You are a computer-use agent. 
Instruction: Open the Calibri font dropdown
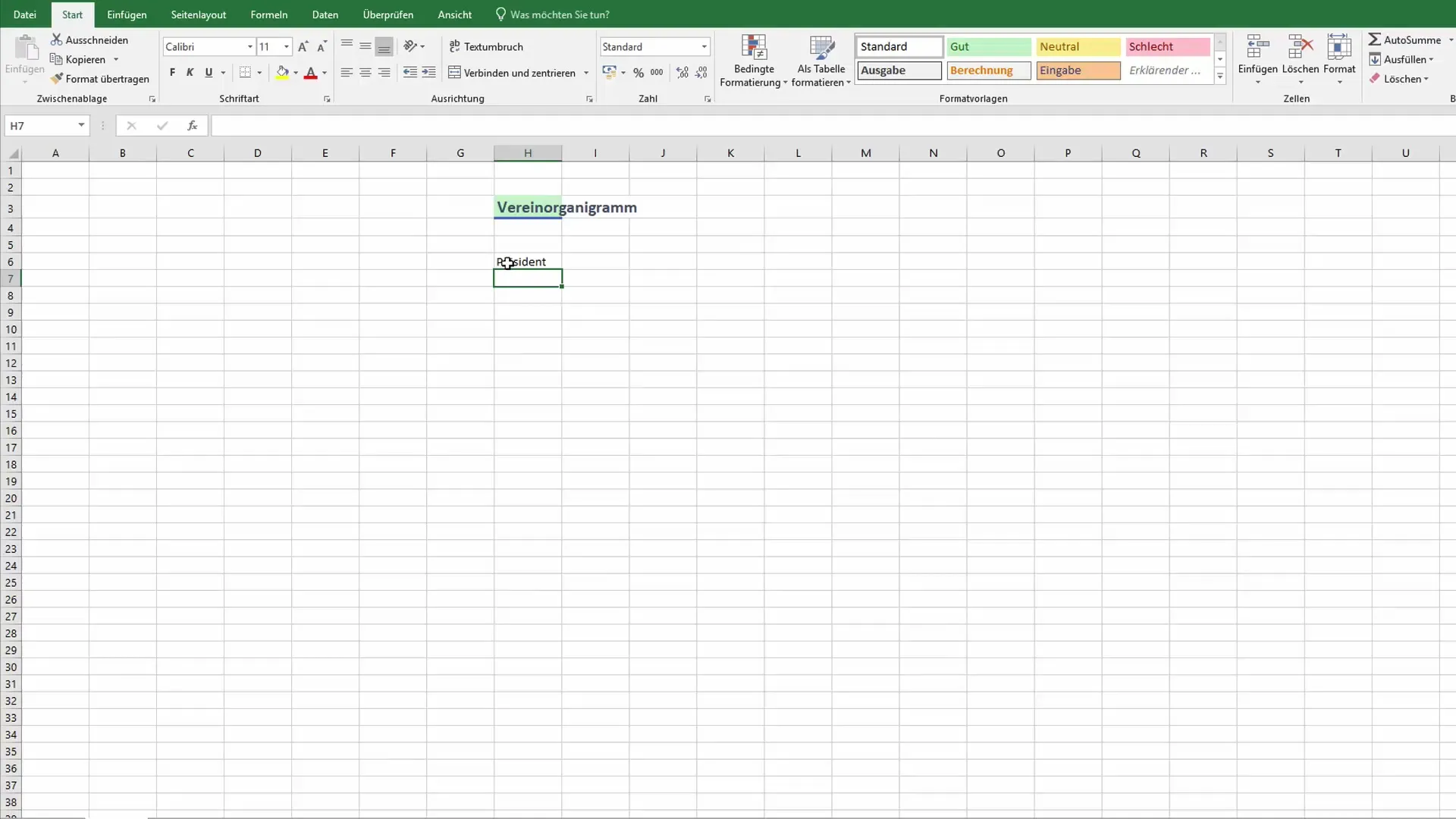pyautogui.click(x=249, y=46)
